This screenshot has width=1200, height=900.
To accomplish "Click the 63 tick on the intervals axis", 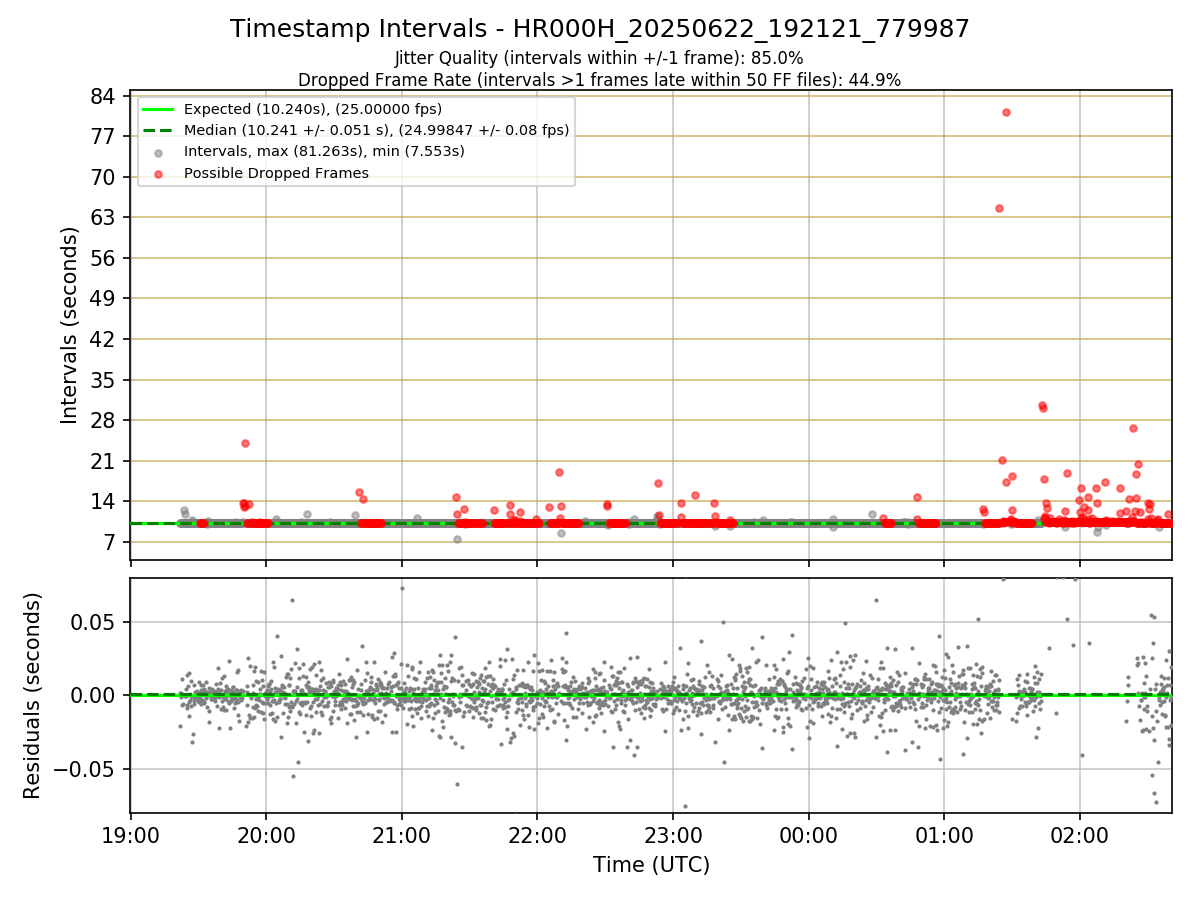I will [105, 217].
